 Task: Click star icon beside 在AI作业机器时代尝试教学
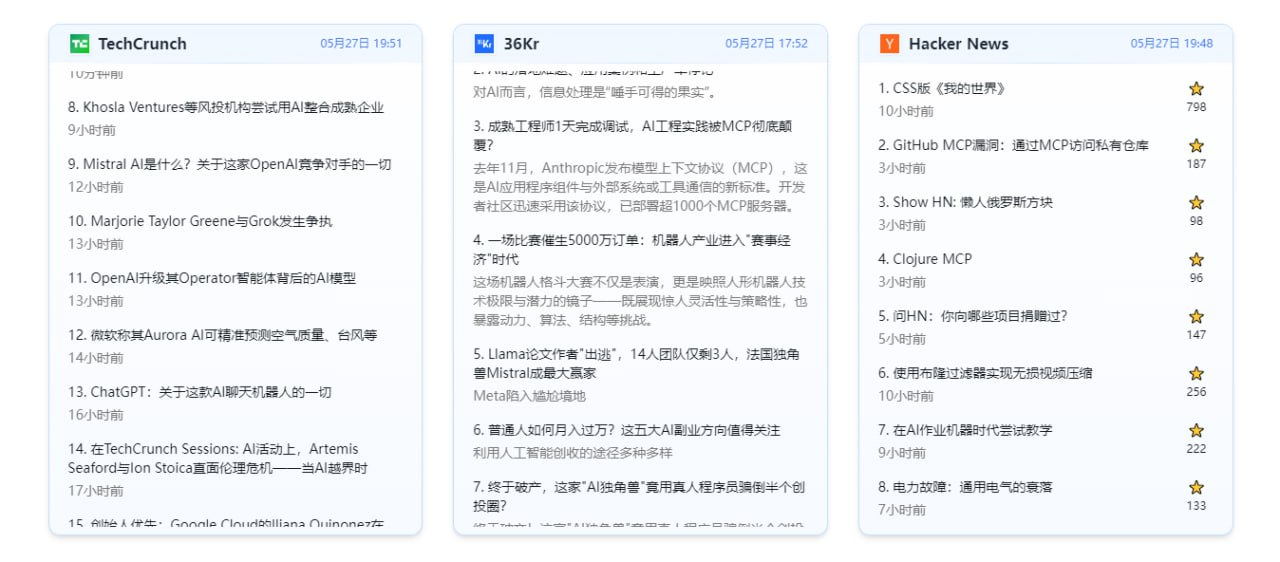[1196, 431]
